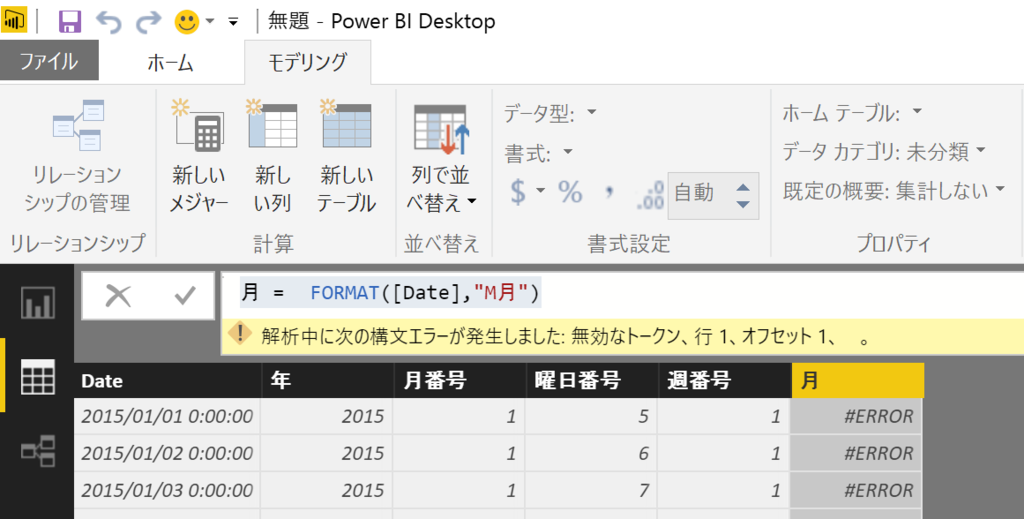Image resolution: width=1024 pixels, height=519 pixels.
Task: Open the quick access toolbar customize arrow
Action: pyautogui.click(x=233, y=22)
